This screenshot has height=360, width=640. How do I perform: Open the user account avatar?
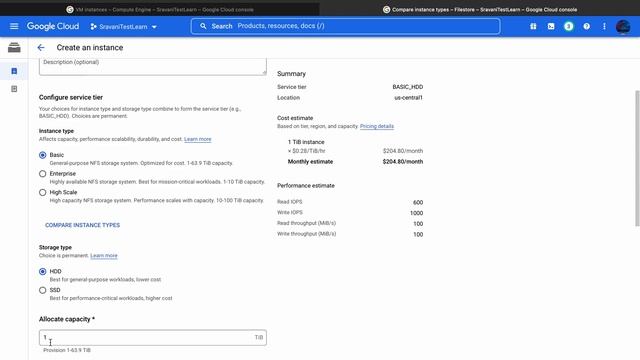click(x=623, y=27)
